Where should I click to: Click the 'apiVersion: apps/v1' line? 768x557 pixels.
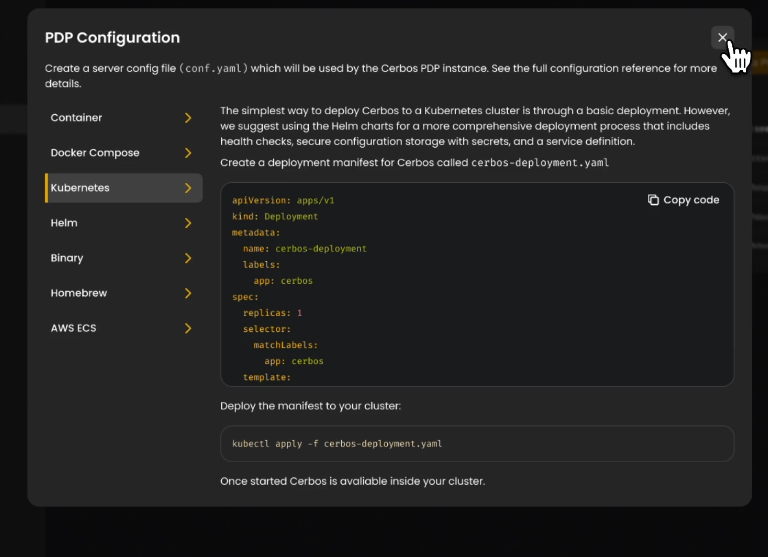283,200
